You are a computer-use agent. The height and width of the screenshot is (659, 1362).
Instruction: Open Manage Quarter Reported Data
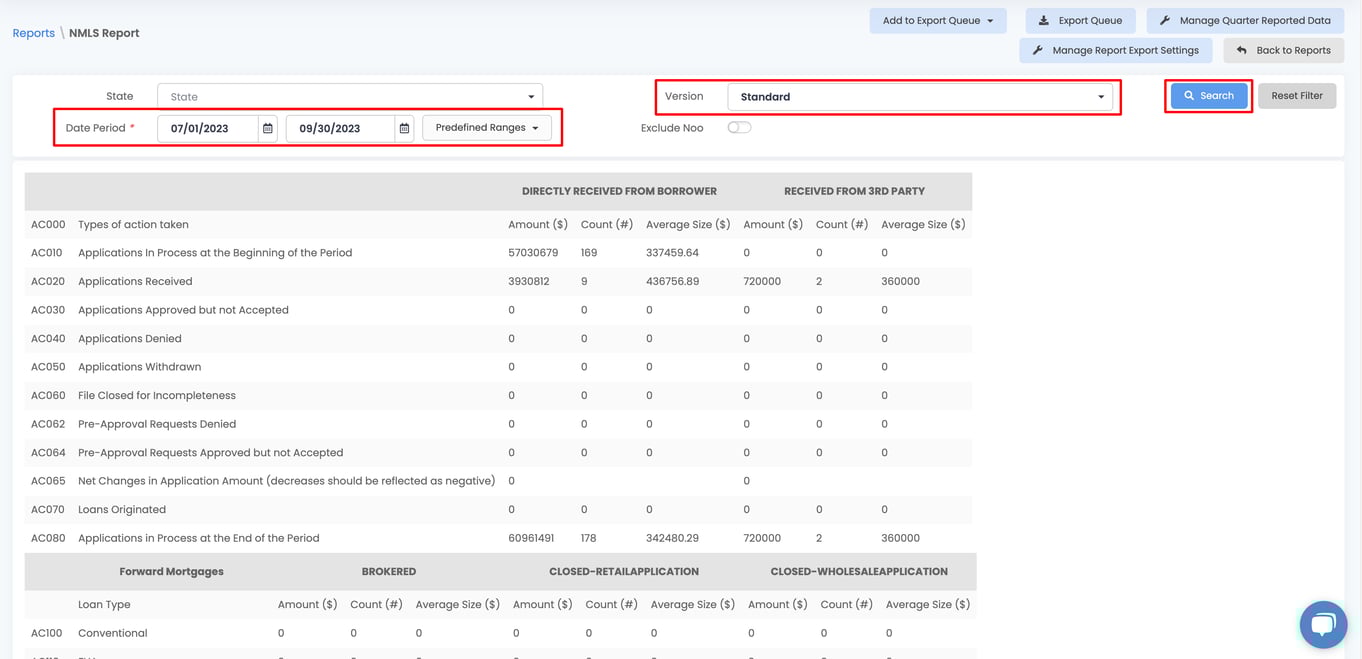point(1253,20)
